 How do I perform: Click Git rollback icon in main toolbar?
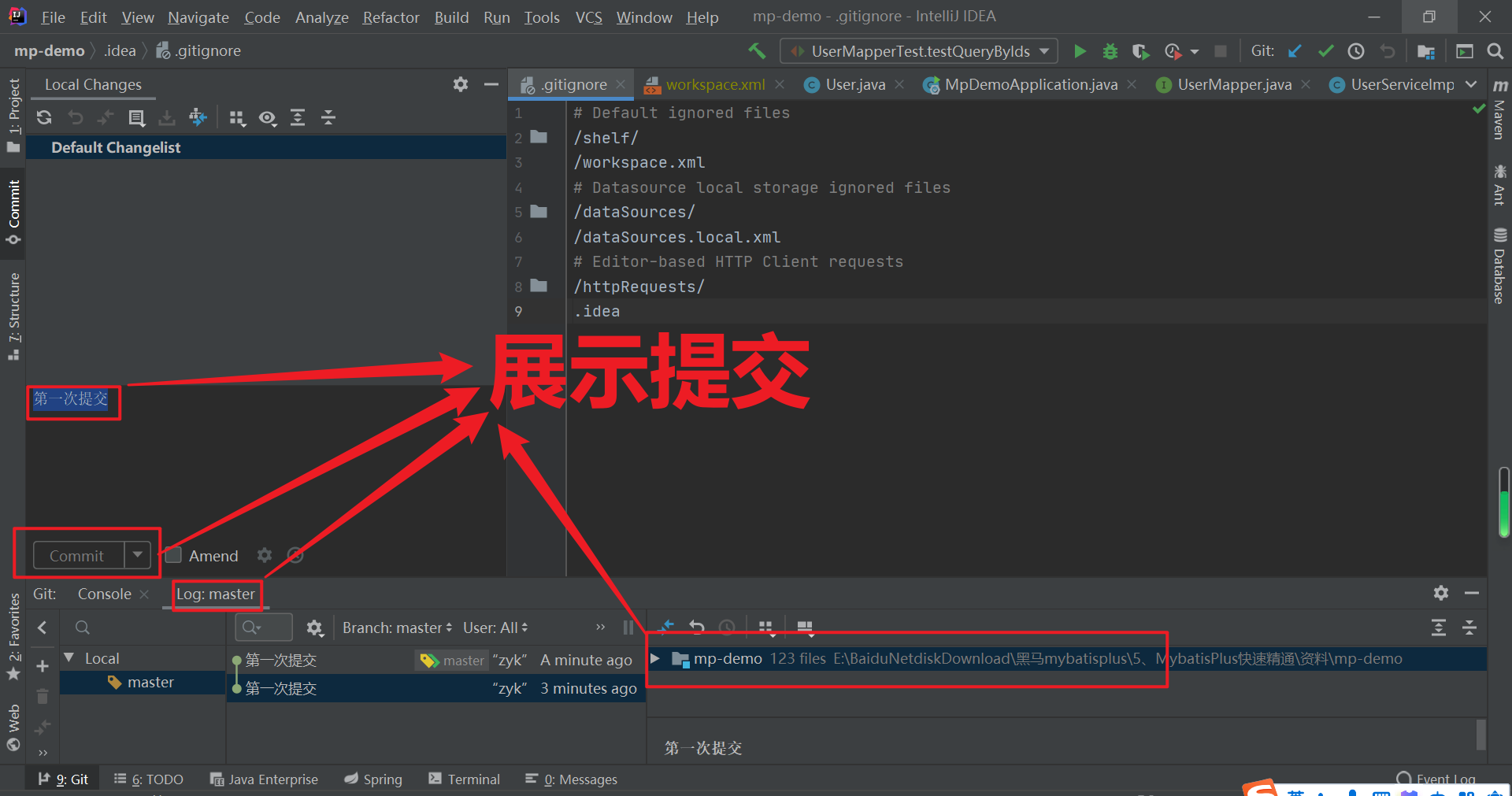tap(1387, 51)
